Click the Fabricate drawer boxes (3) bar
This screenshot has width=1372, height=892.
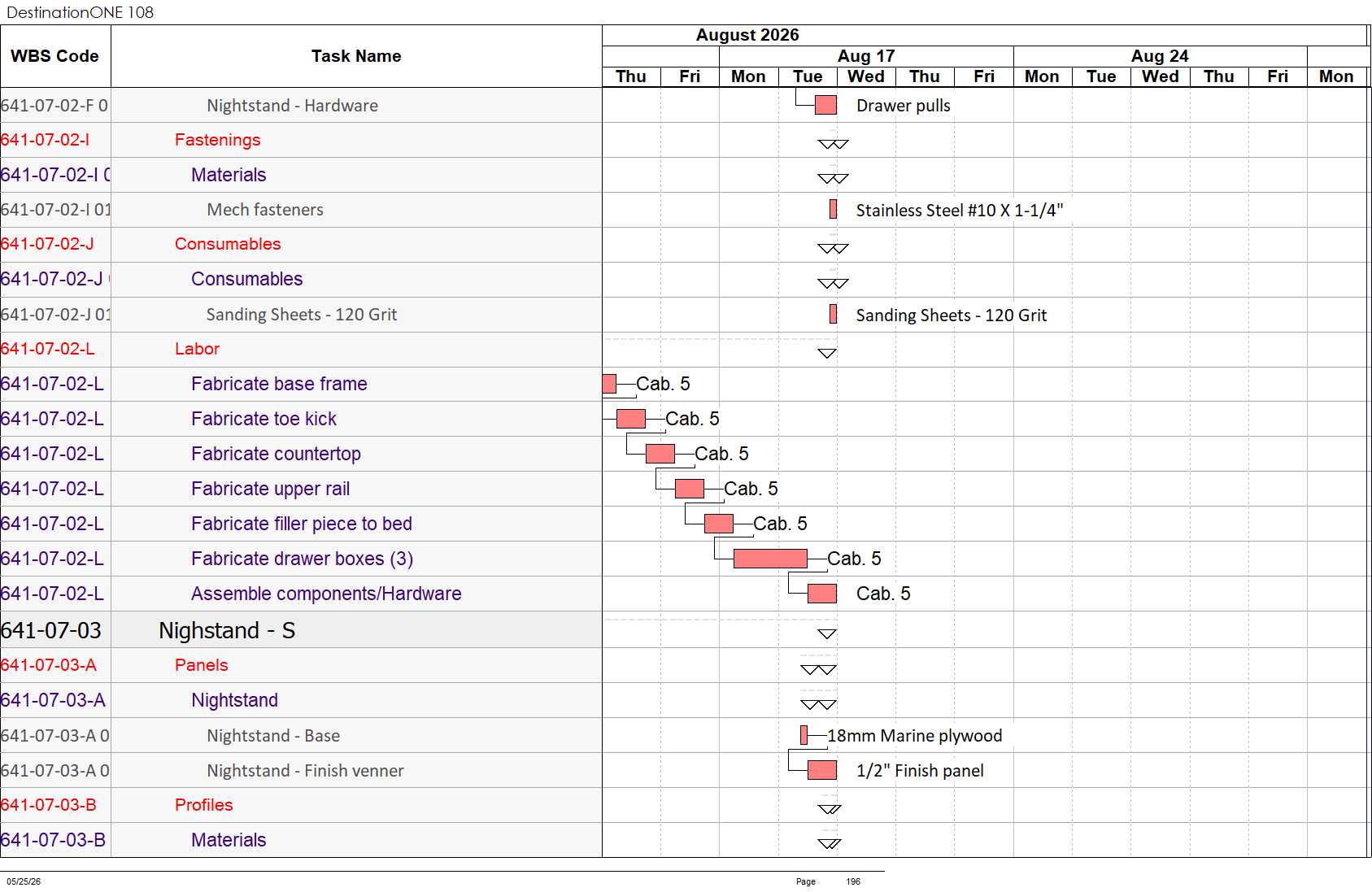[770, 559]
